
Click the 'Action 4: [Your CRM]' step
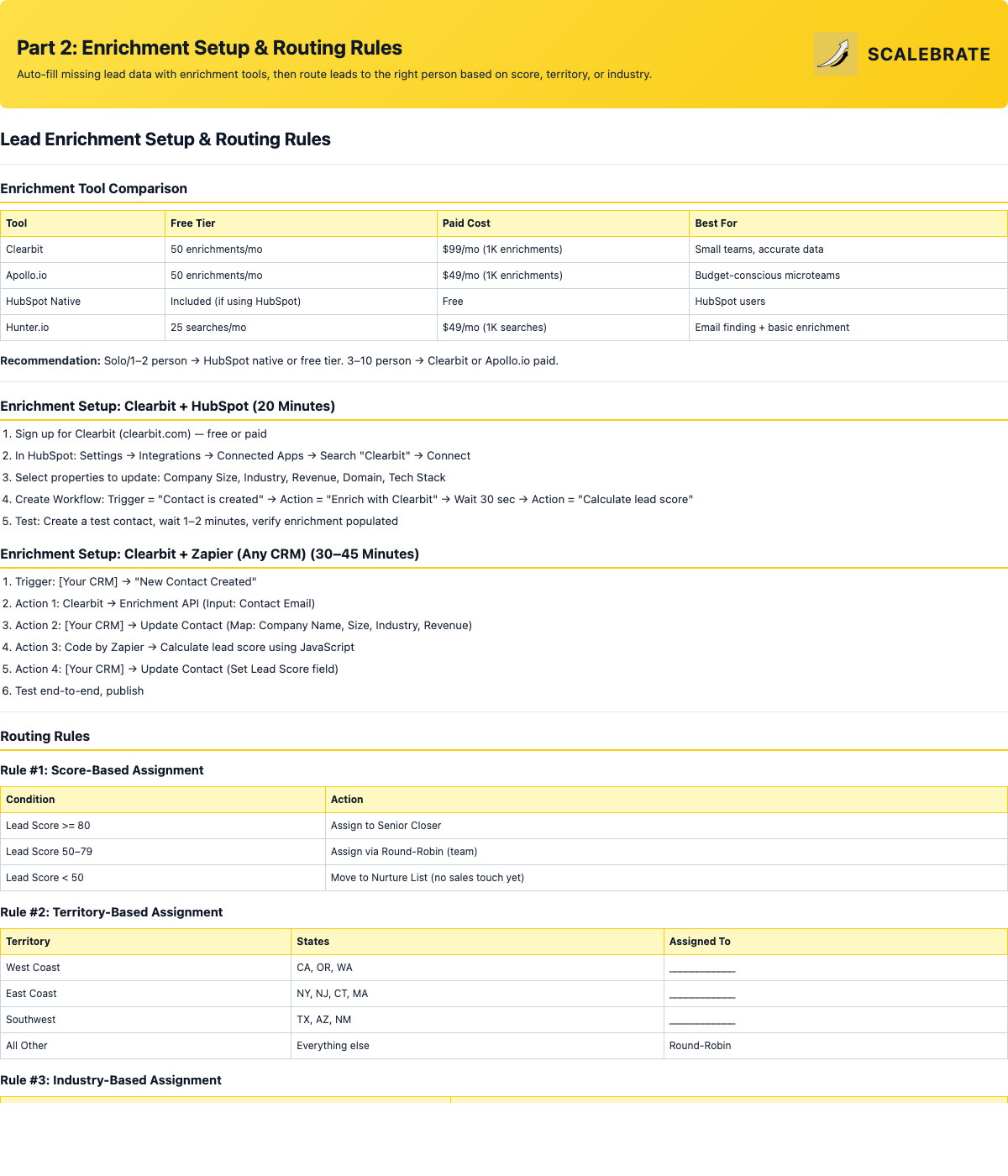click(x=176, y=669)
